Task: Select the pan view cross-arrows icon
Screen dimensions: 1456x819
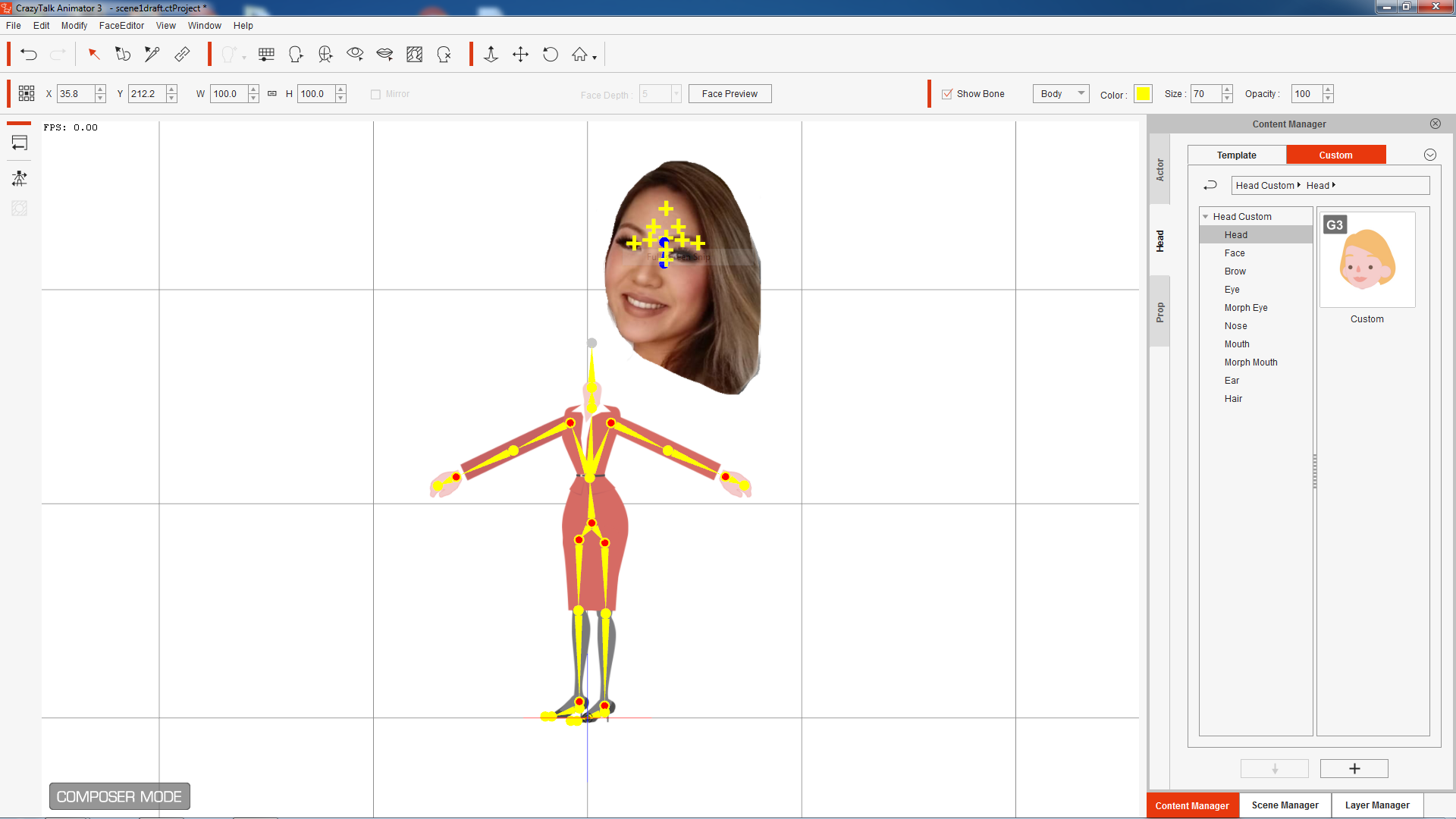Action: [x=520, y=54]
